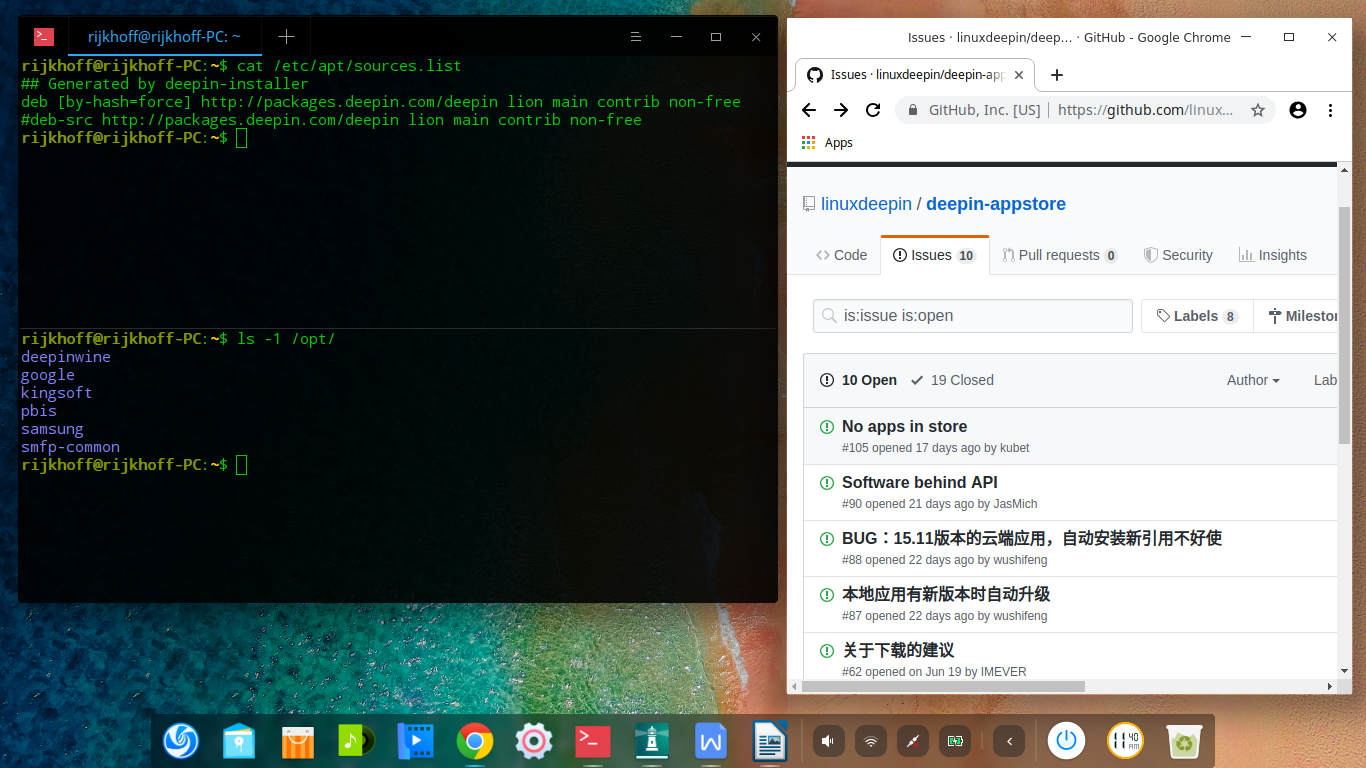Open the clock showing 11:40 in dock
The image size is (1366, 768).
[1126, 741]
